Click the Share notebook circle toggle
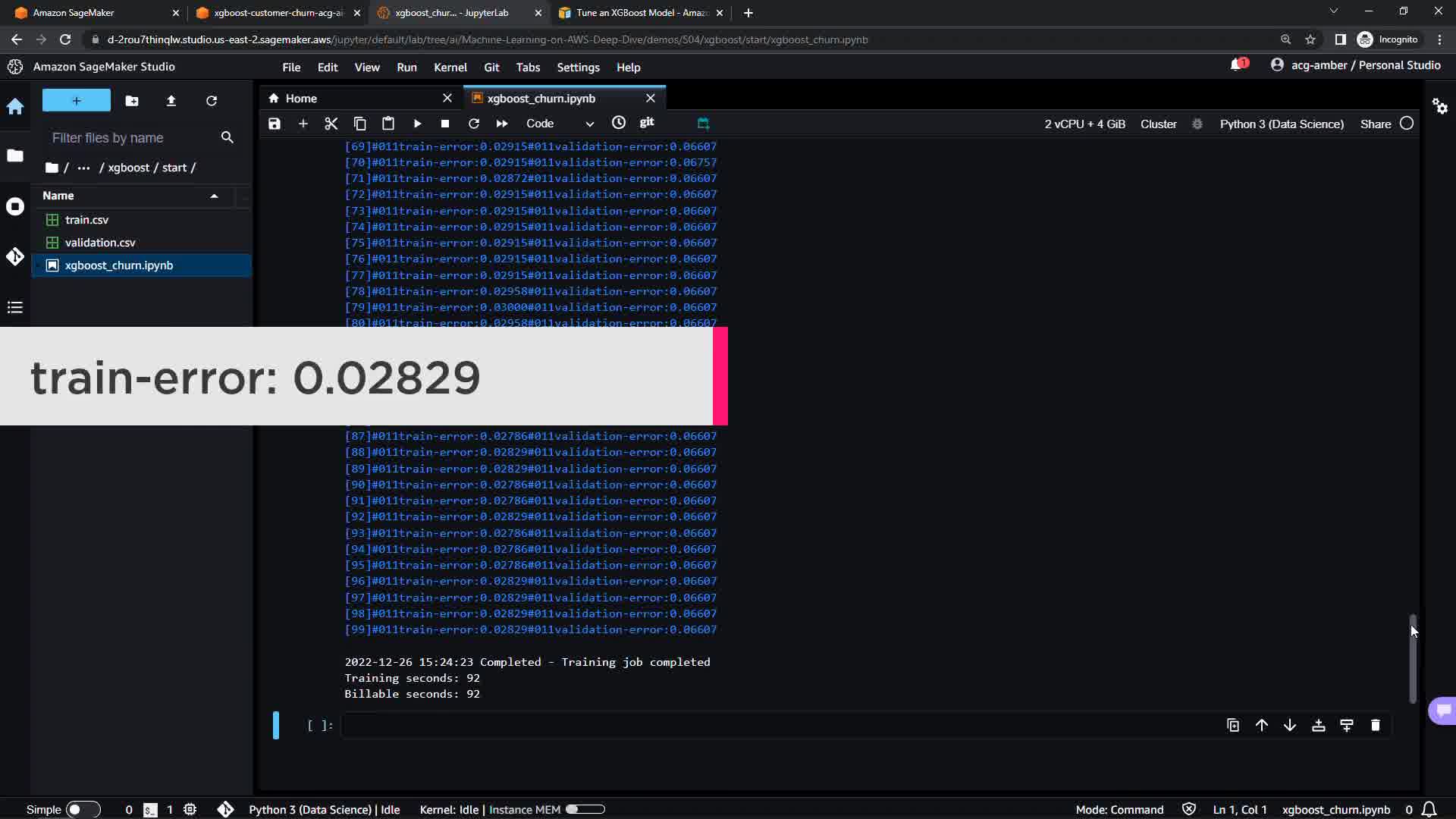Screen dimensions: 1456x819 (1407, 124)
